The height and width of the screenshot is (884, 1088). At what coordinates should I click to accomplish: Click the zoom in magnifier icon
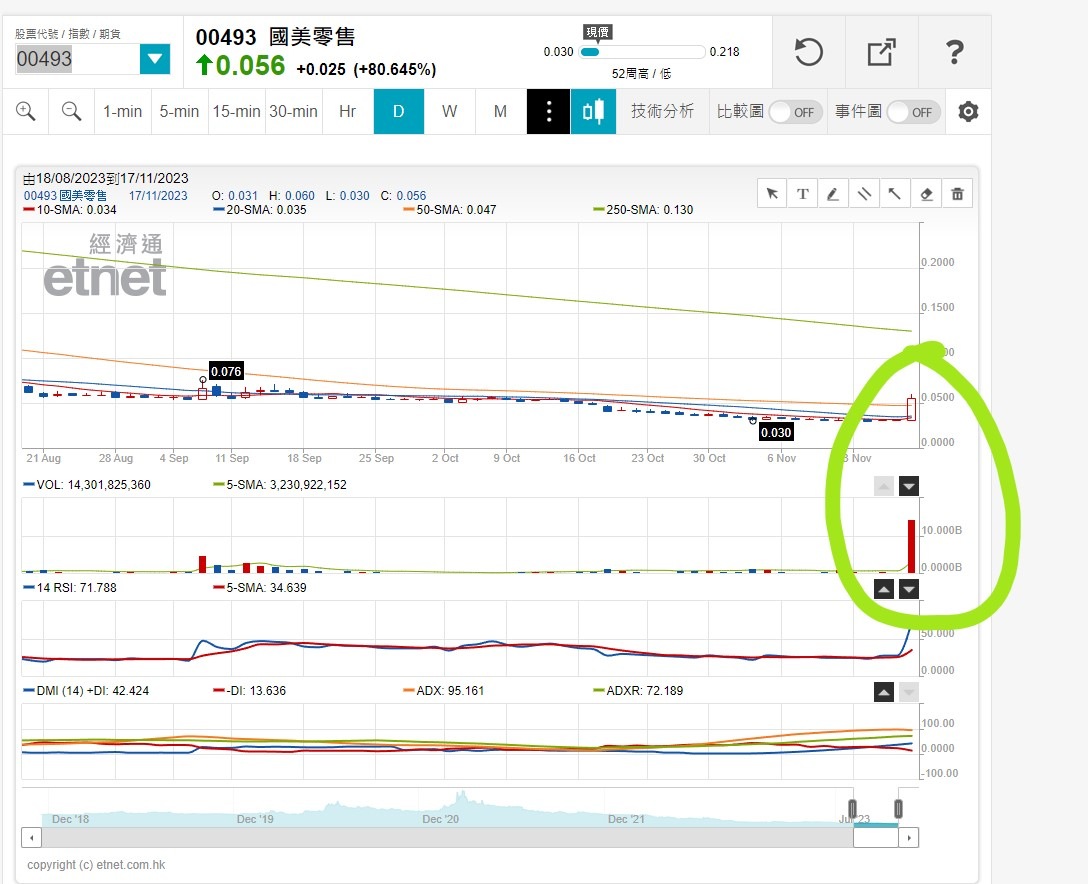(x=26, y=111)
